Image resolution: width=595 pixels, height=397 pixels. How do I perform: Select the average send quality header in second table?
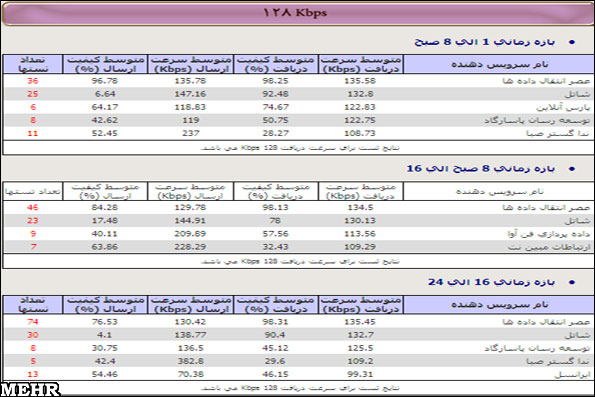click(x=105, y=191)
